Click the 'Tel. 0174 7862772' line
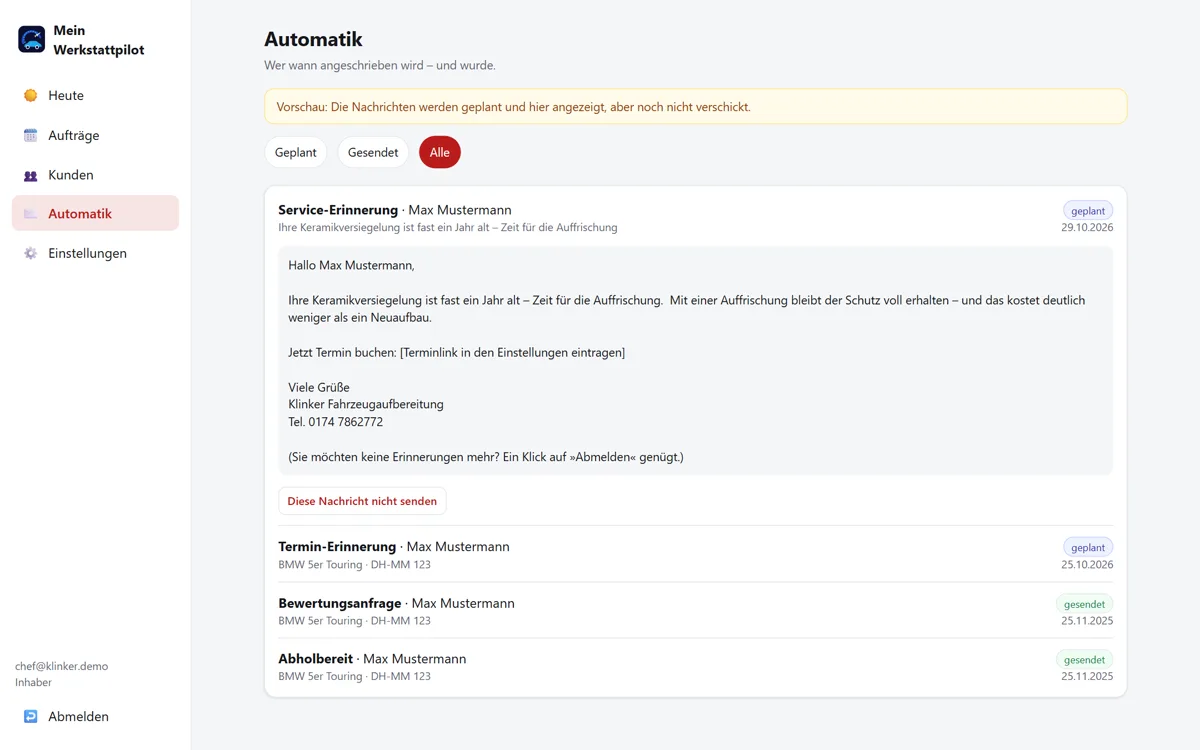 (335, 422)
